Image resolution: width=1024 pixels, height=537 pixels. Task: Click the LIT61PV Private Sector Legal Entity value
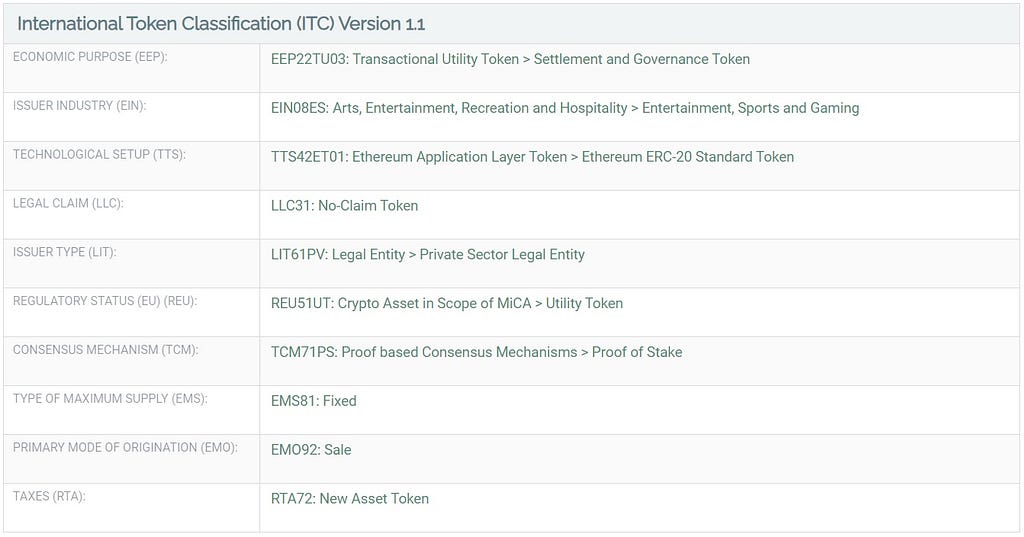tap(428, 255)
